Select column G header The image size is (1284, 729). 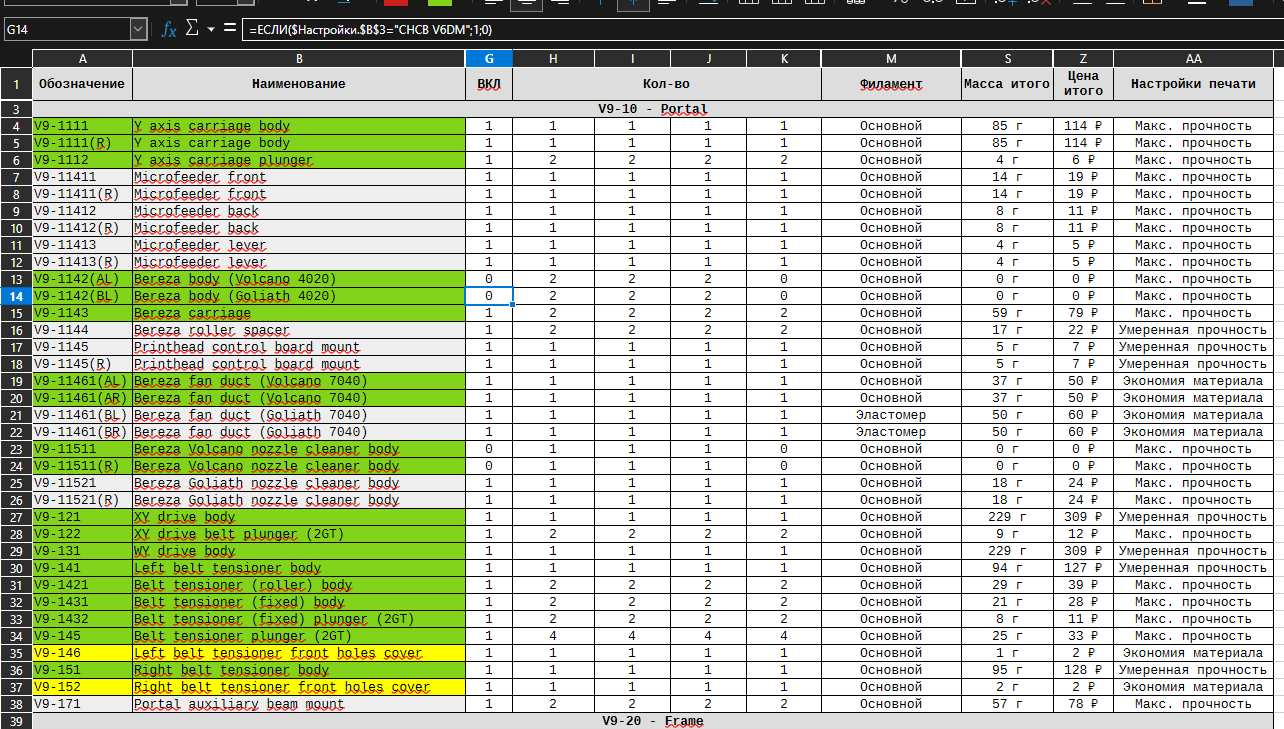click(x=489, y=59)
